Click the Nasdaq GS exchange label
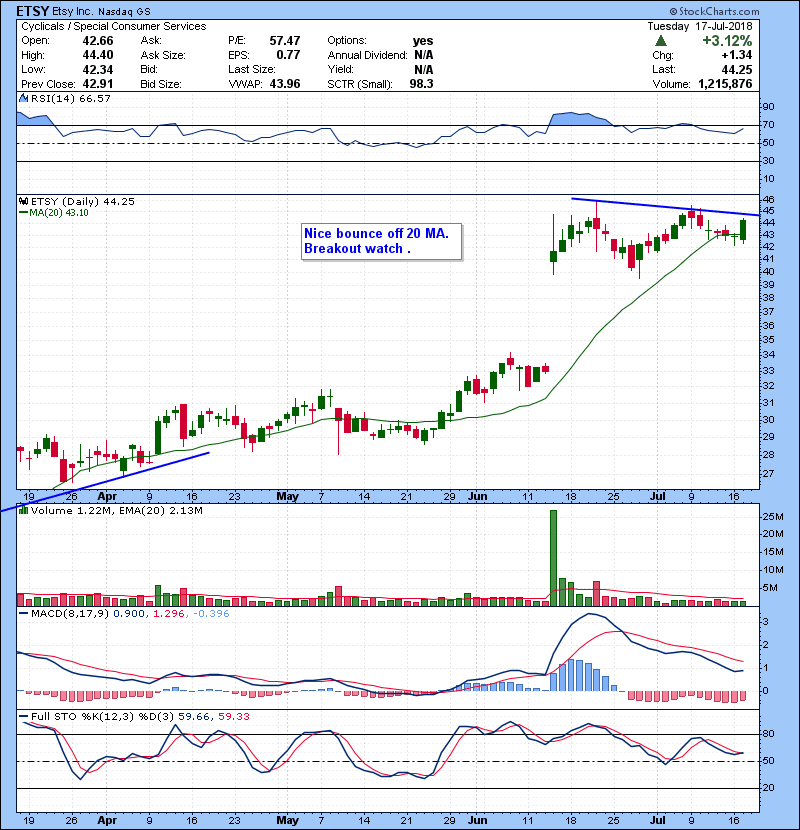 124,11
